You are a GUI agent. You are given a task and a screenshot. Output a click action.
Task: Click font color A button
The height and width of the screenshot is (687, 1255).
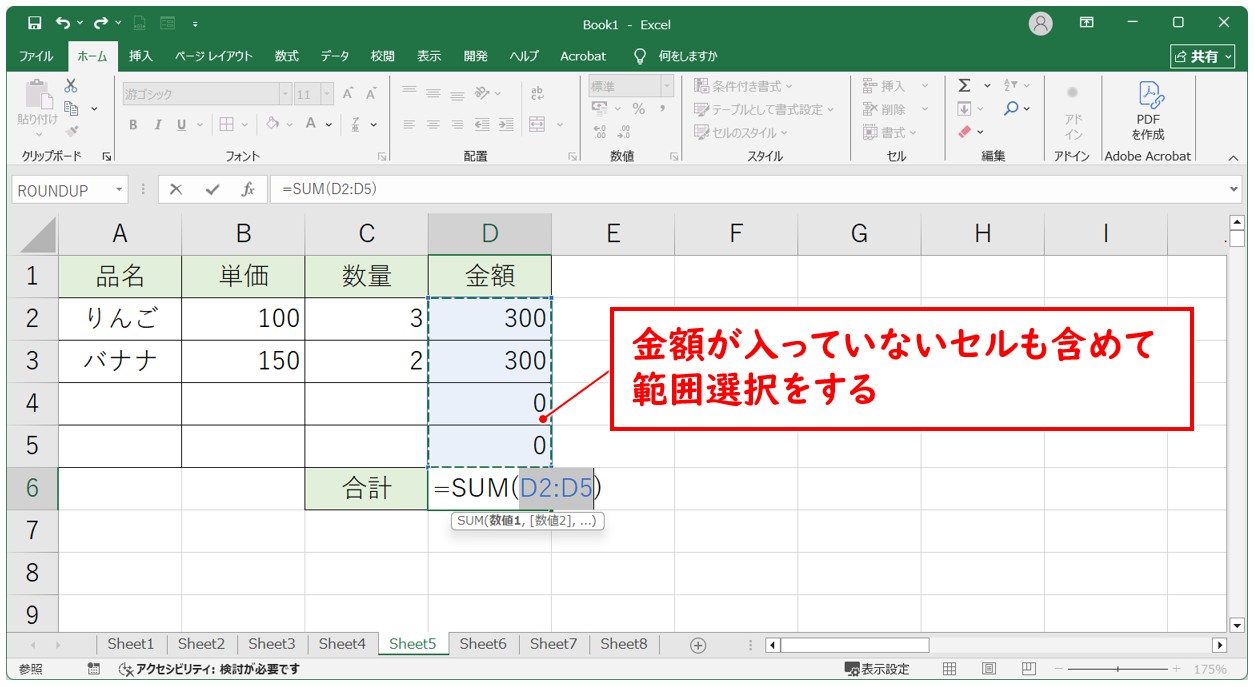[x=310, y=125]
